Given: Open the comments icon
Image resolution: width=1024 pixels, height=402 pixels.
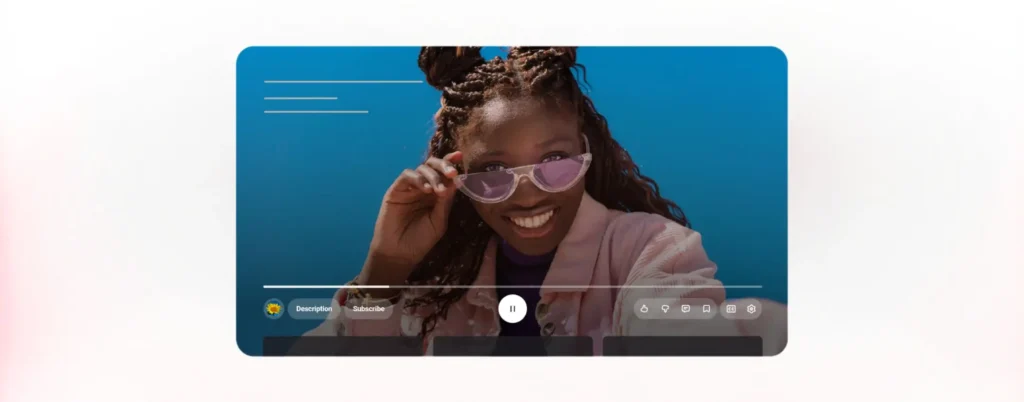Looking at the screenshot, I should tap(685, 309).
